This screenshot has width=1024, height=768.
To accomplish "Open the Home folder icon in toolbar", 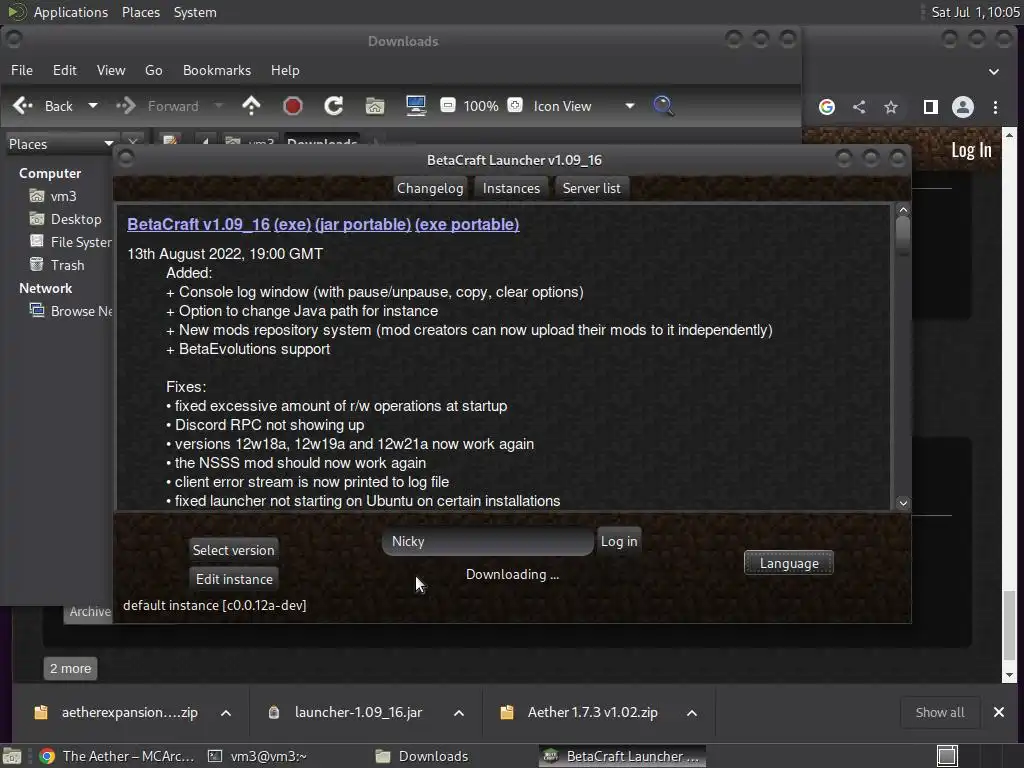I will 375,106.
